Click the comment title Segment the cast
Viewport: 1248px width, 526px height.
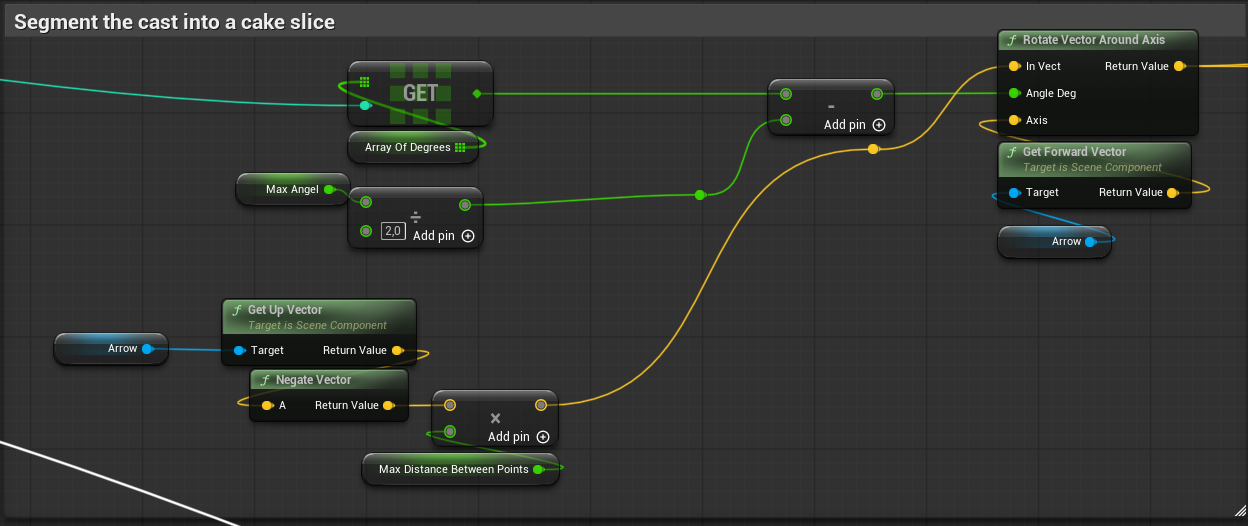pos(175,22)
